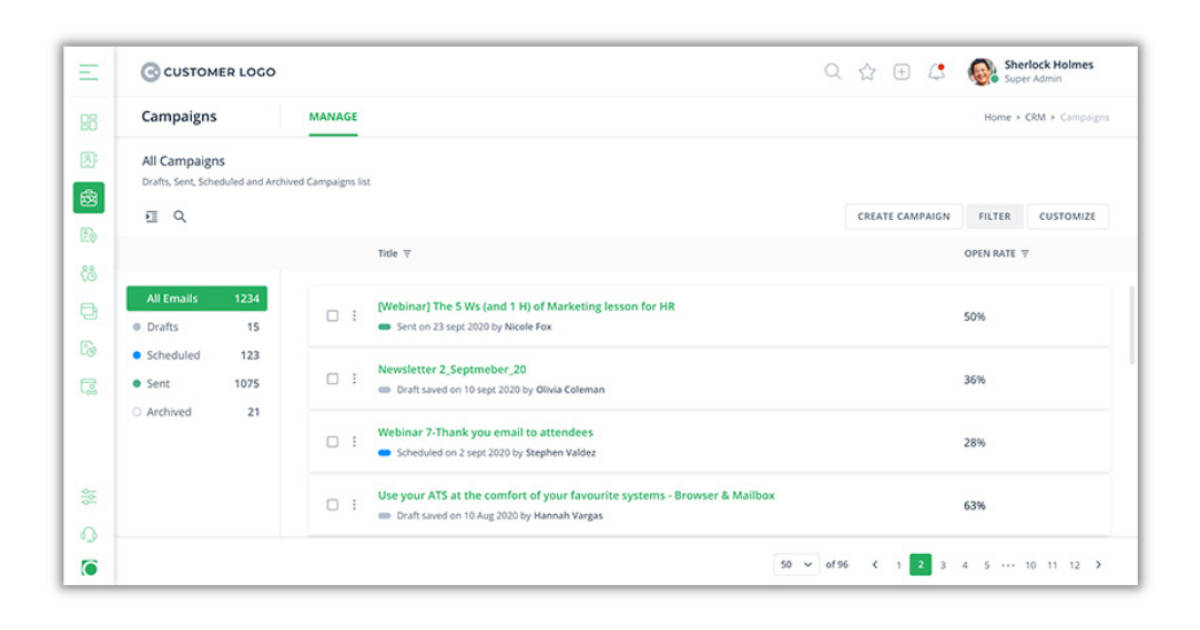Open the Open Rate column filter dropdown
This screenshot has width=1200, height=630.
coord(1024,253)
